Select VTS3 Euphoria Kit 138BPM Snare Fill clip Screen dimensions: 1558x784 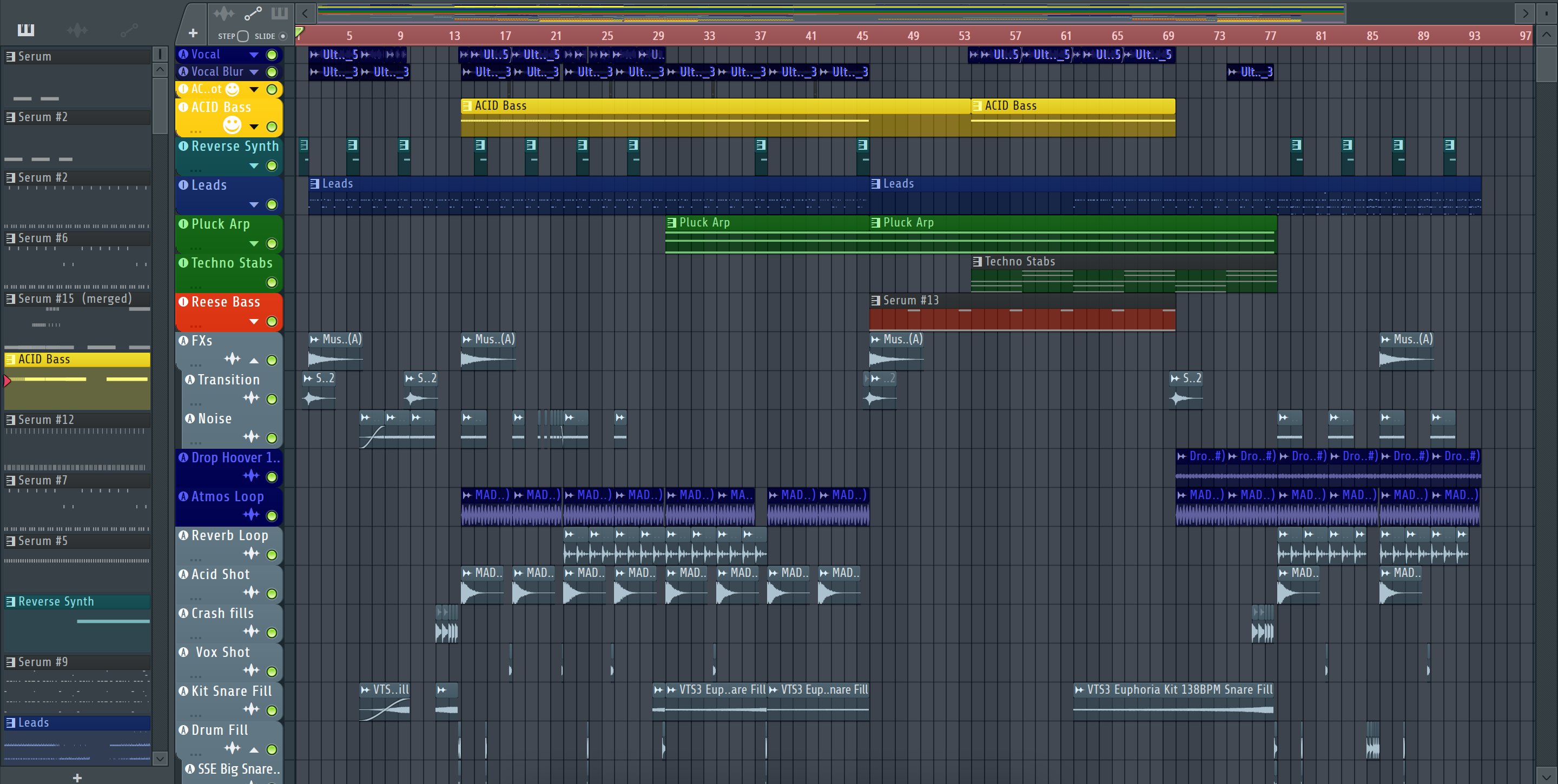[1173, 701]
